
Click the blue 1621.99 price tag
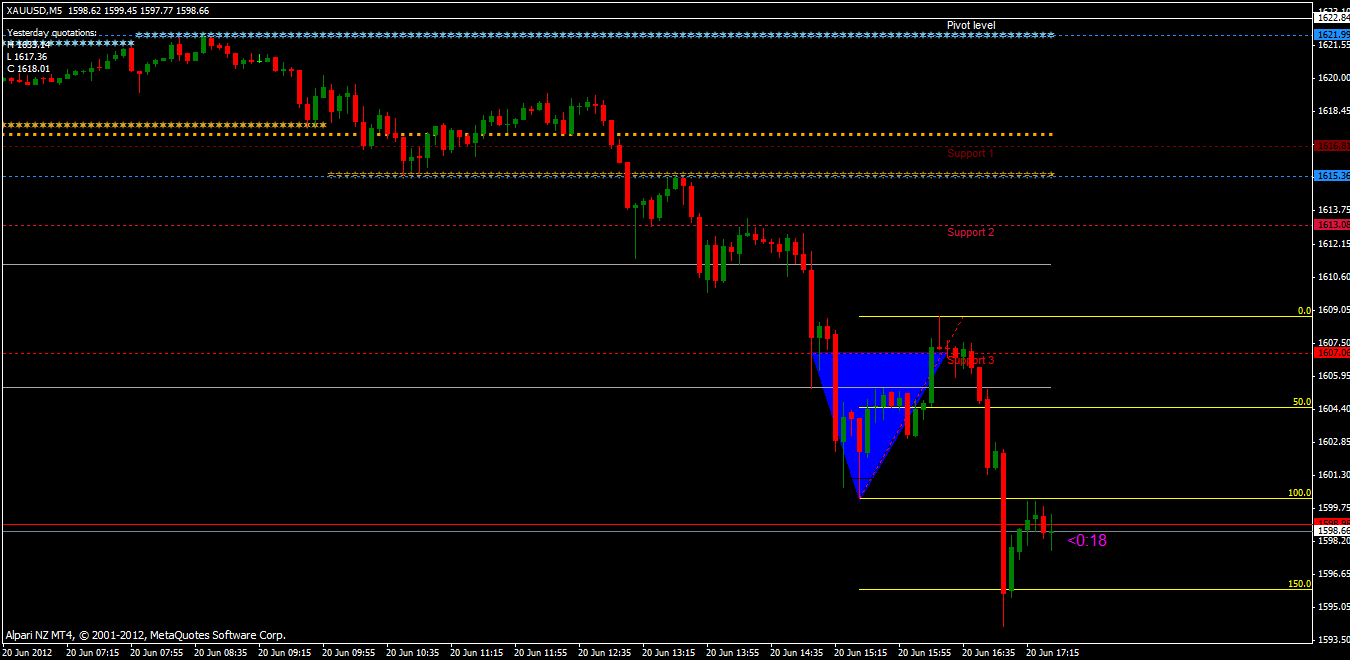coord(1331,35)
